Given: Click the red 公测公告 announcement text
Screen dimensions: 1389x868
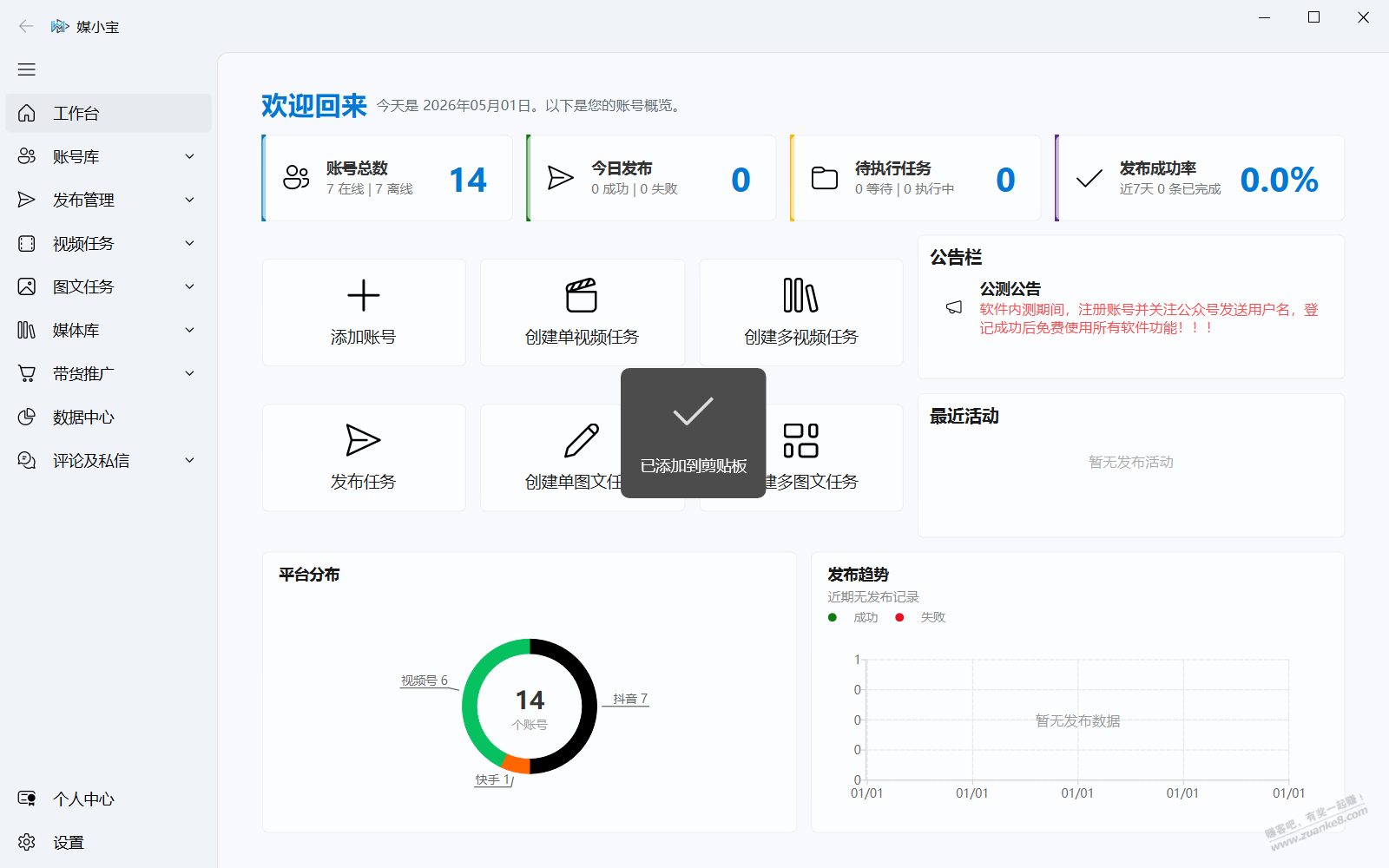Looking at the screenshot, I should pos(1149,319).
